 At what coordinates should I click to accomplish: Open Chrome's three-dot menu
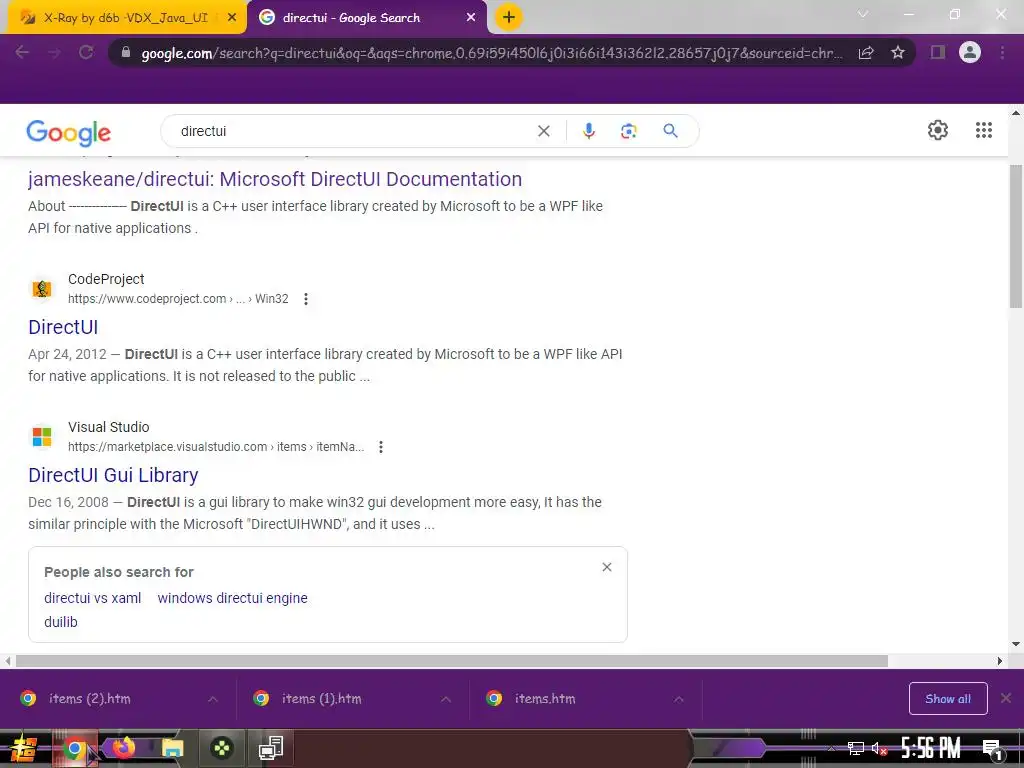[1002, 52]
